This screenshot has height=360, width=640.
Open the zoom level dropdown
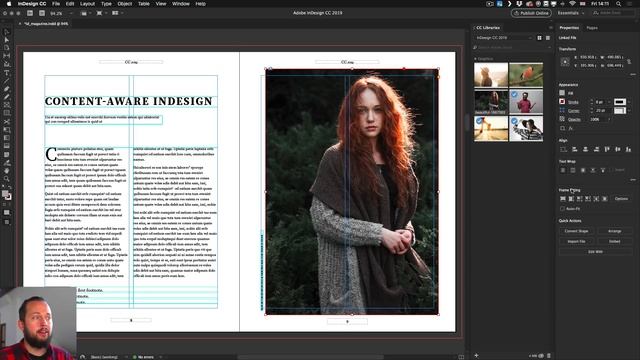click(71, 13)
